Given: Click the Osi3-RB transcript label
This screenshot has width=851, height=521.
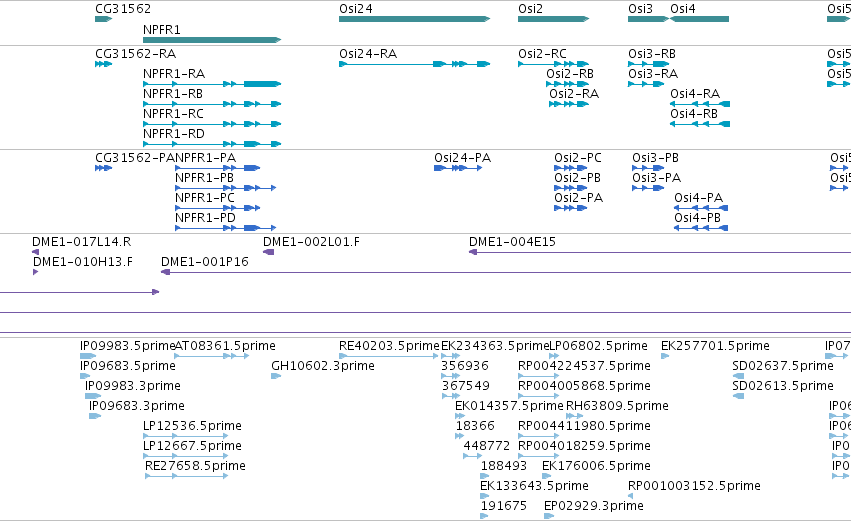Looking at the screenshot, I should click(x=652, y=54).
